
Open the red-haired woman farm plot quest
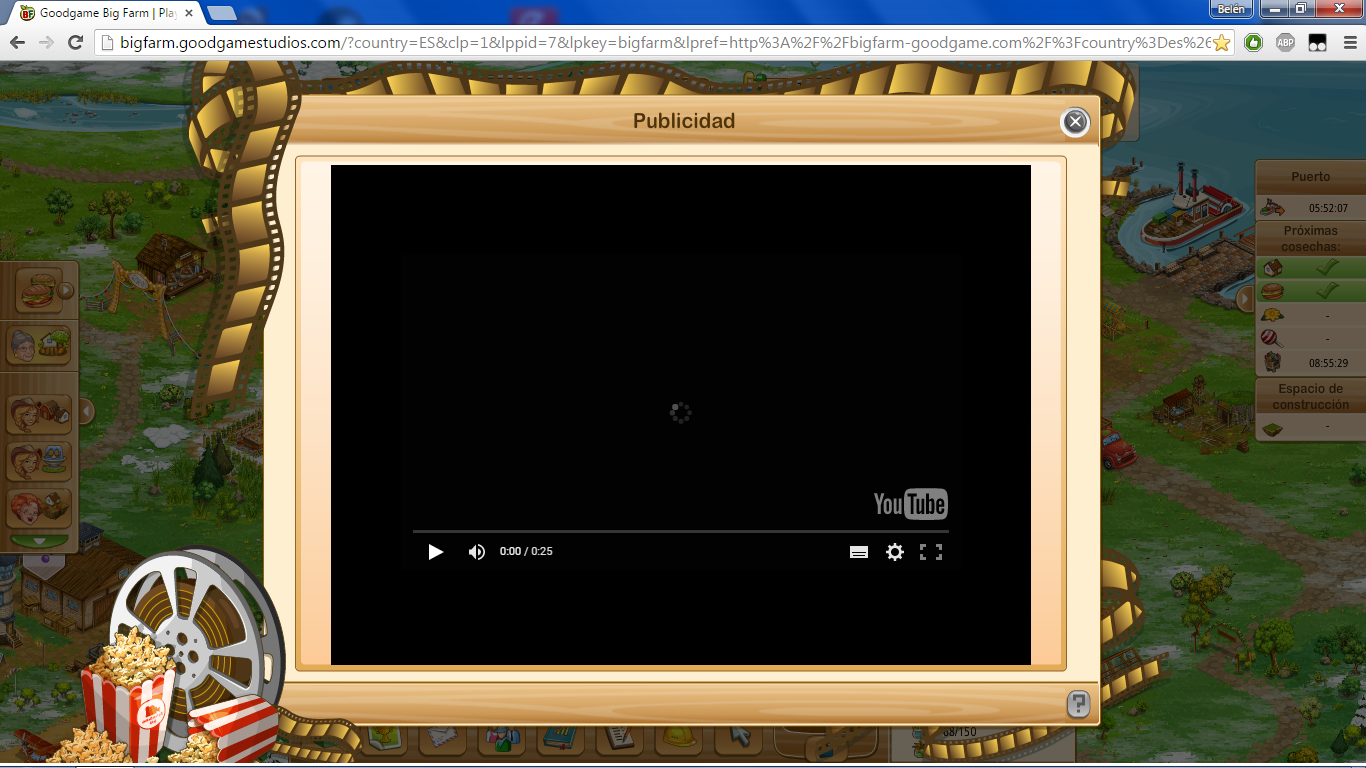tap(40, 508)
